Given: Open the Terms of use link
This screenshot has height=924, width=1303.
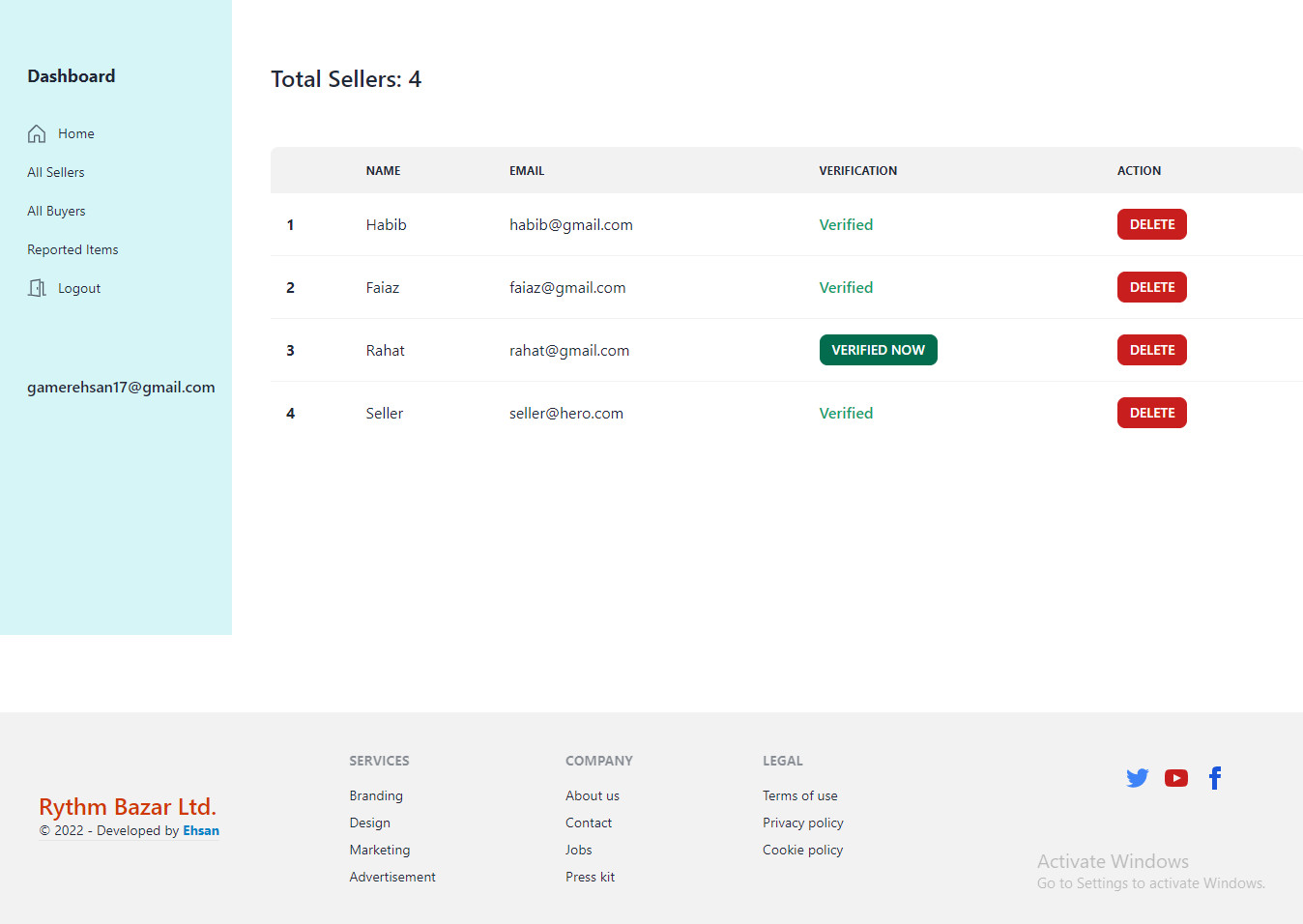Looking at the screenshot, I should (799, 795).
